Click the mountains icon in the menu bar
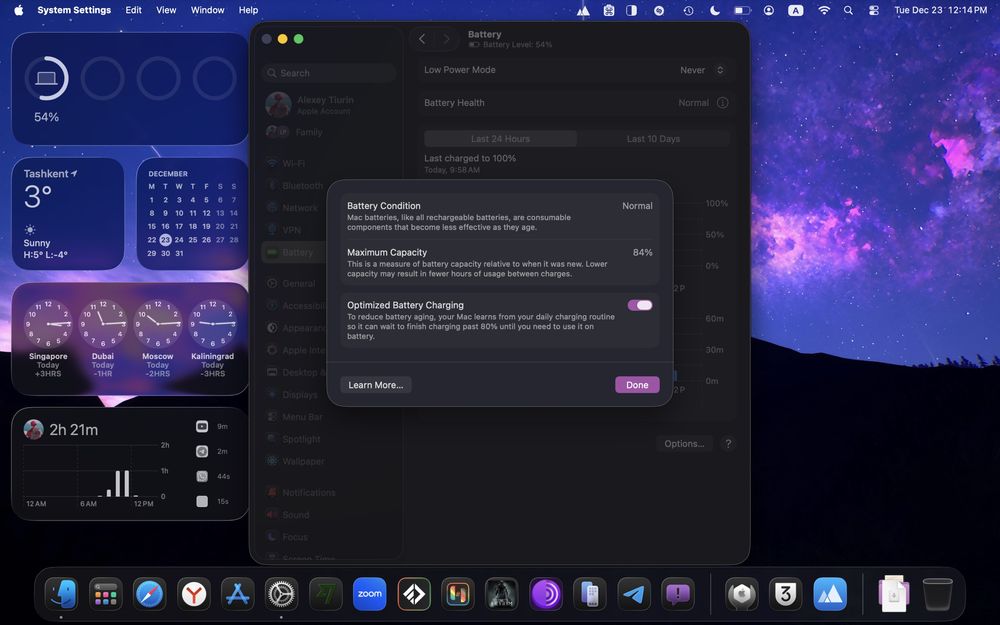The width and height of the screenshot is (1000, 625). (583, 10)
